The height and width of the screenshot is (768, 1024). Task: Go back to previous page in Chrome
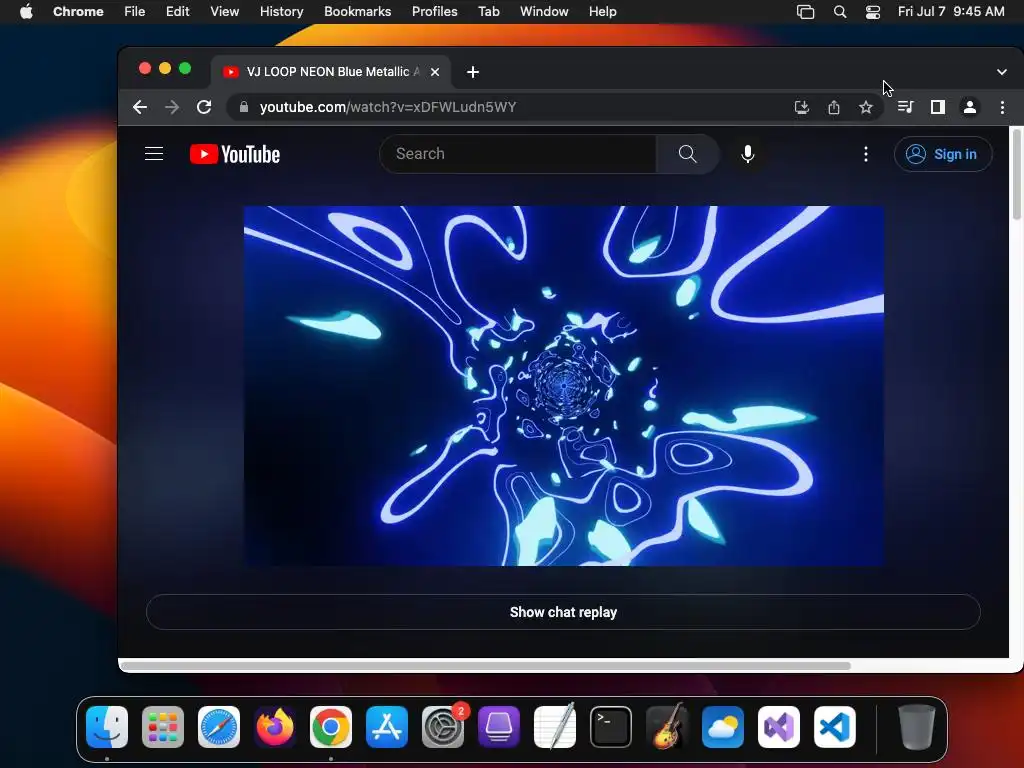[x=140, y=107]
